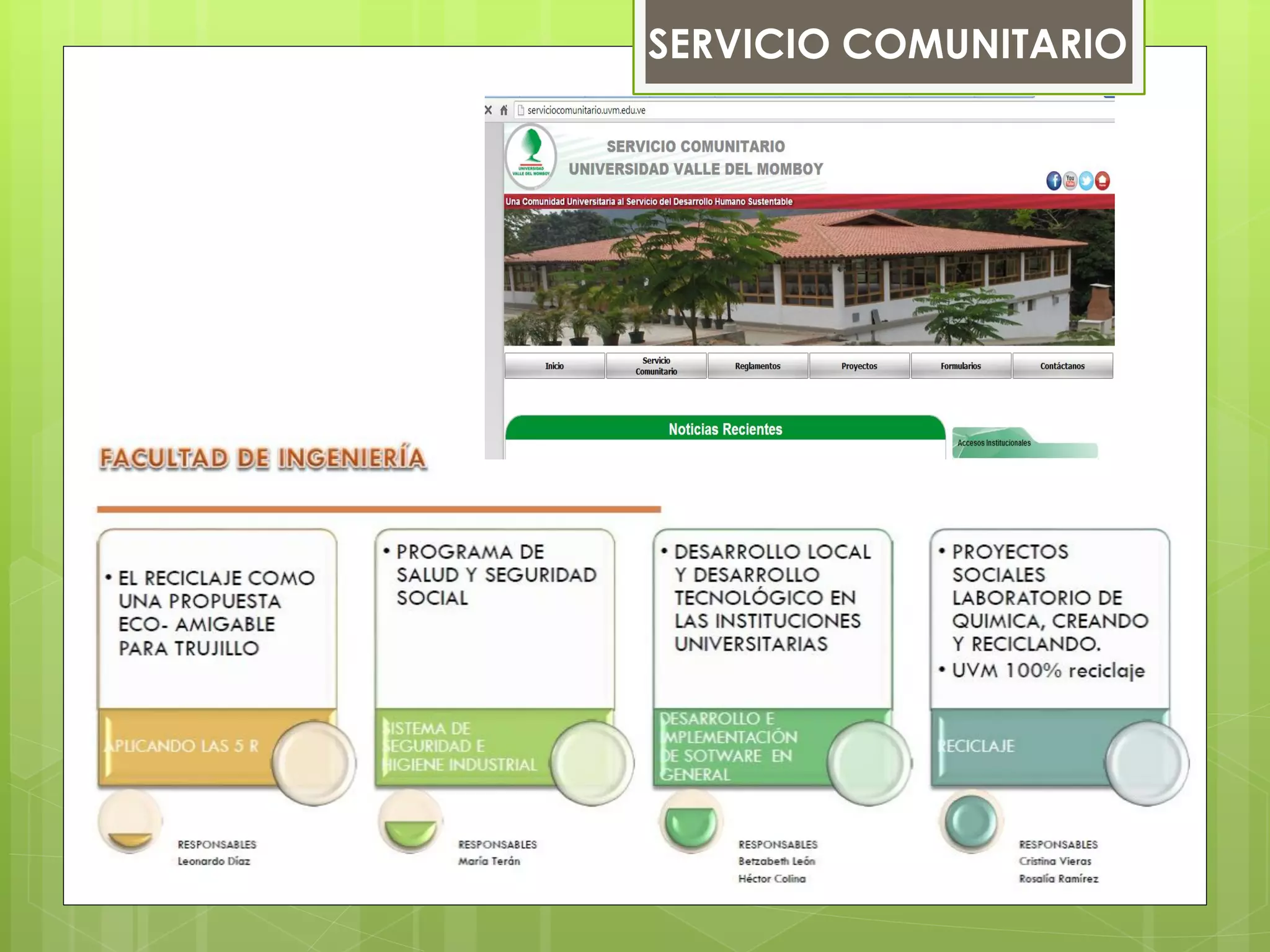Click the name 'Héctor Colina'
1270x952 pixels.
(x=772, y=878)
